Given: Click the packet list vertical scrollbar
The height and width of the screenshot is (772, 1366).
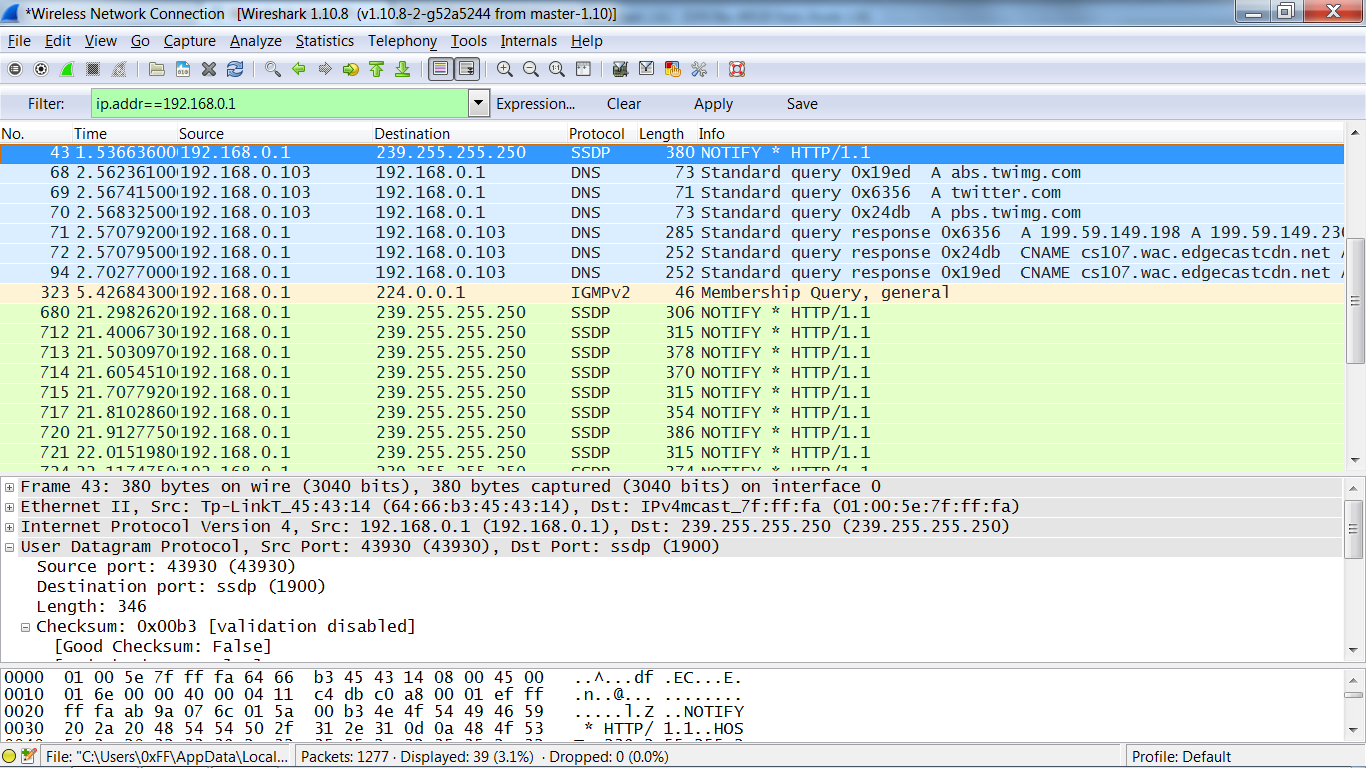Looking at the screenshot, I should click(x=1356, y=300).
